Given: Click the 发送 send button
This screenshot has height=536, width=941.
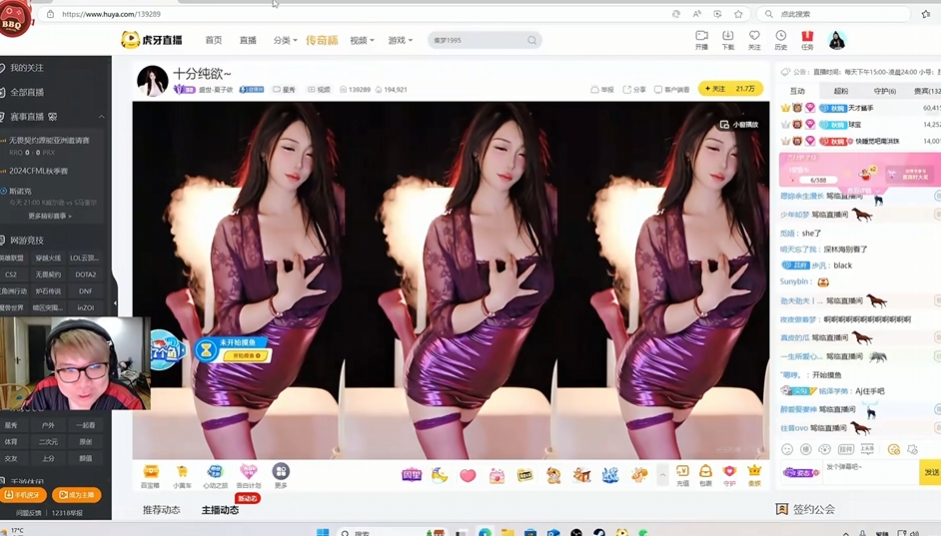Looking at the screenshot, I should 930,472.
